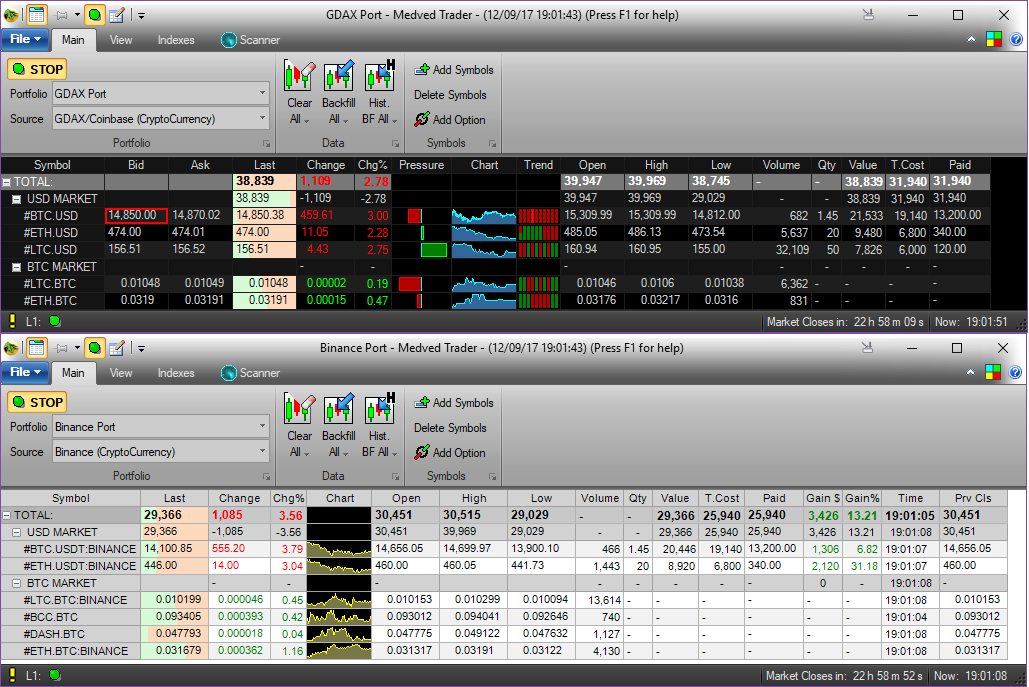Click STOP button in Binance Port window
1029x687 pixels.
tap(37, 402)
